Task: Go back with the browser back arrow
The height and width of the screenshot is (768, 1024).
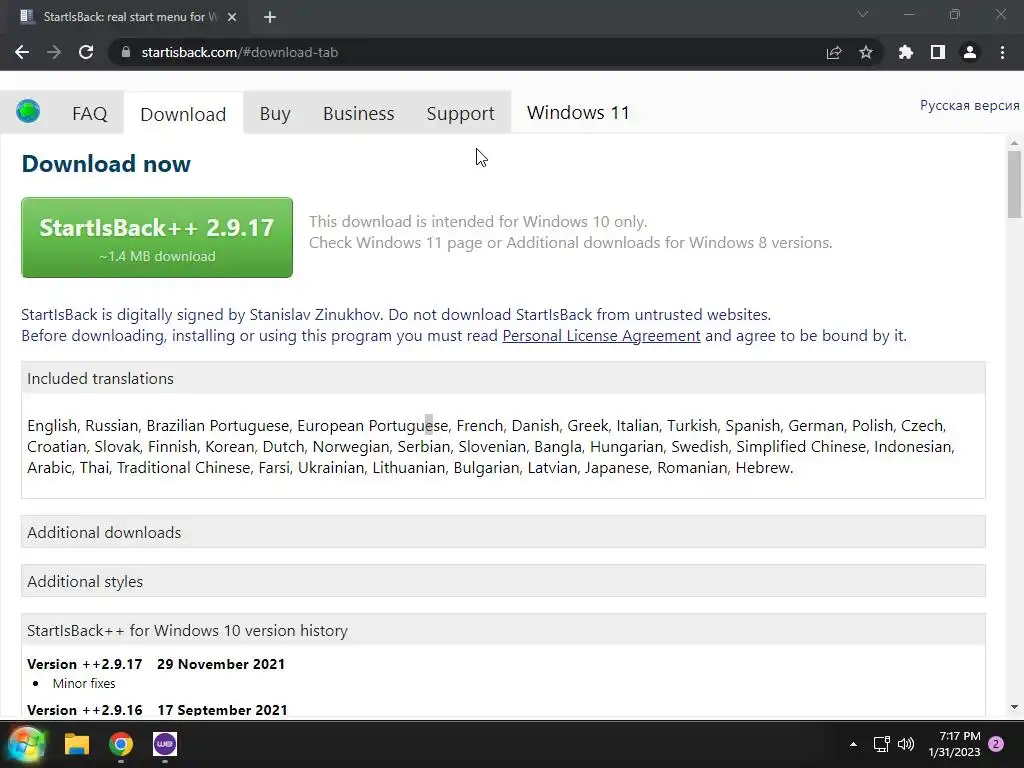Action: (22, 52)
